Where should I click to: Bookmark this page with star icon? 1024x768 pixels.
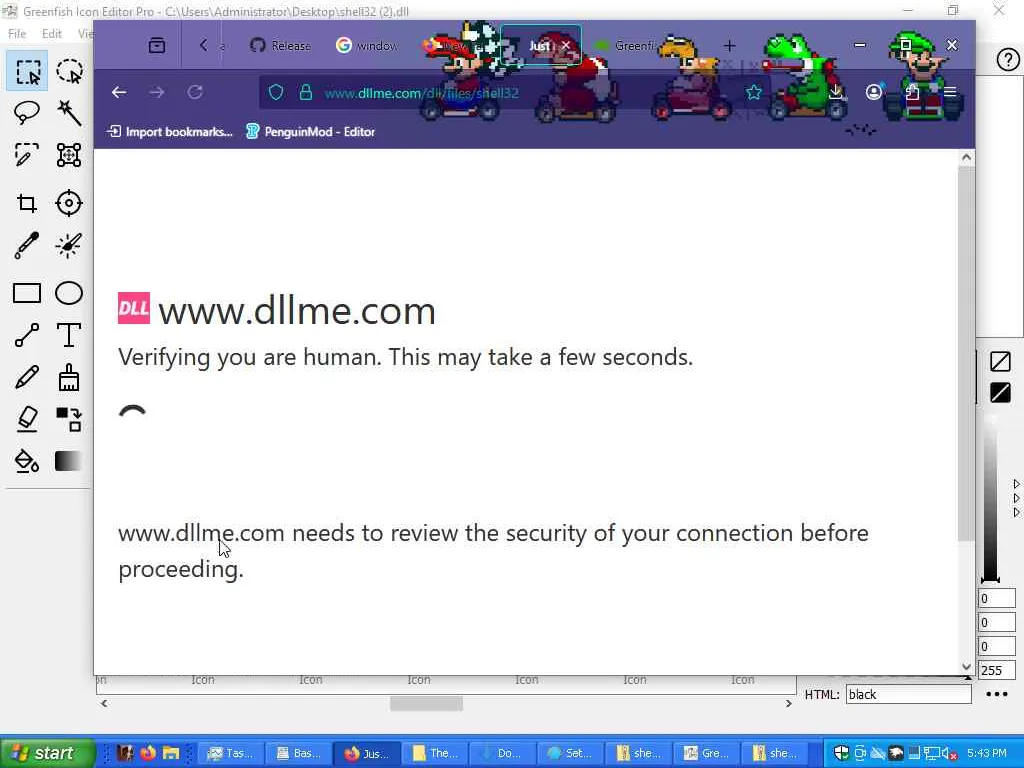[754, 93]
